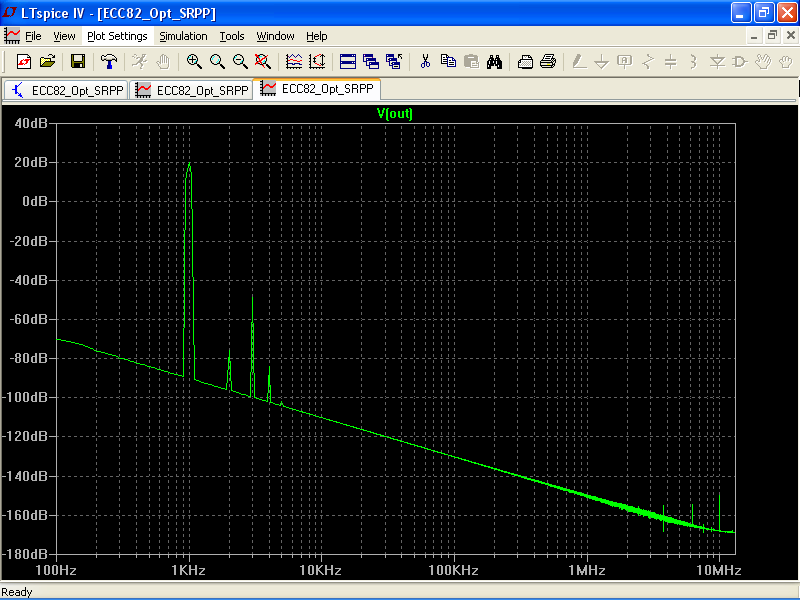Switch to the ECC82_Opt_SRPP schematic tab
This screenshot has width=800, height=600.
(66, 90)
